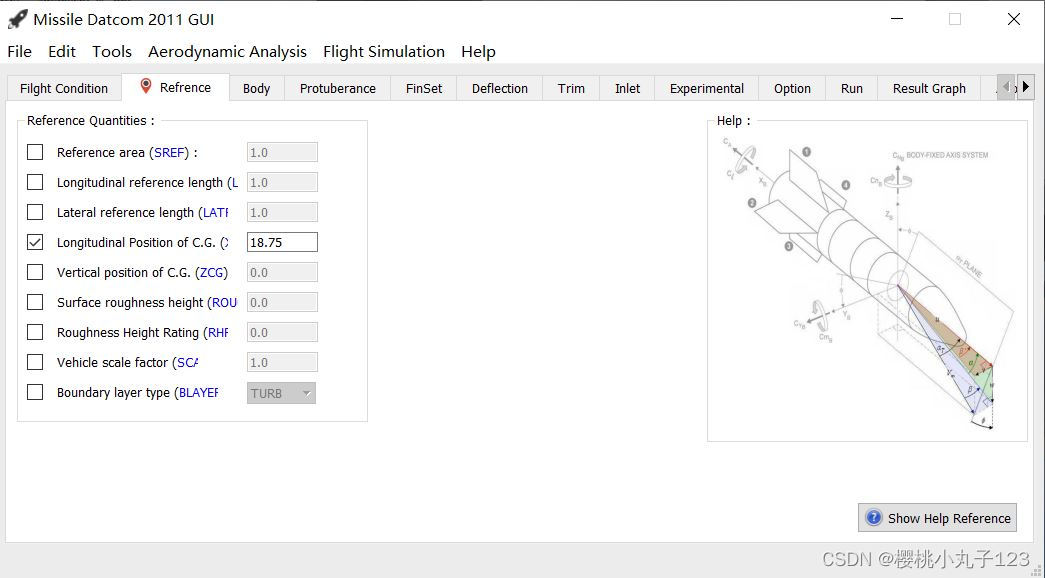Open the Flight Simulation menu
1045x578 pixels.
click(384, 51)
